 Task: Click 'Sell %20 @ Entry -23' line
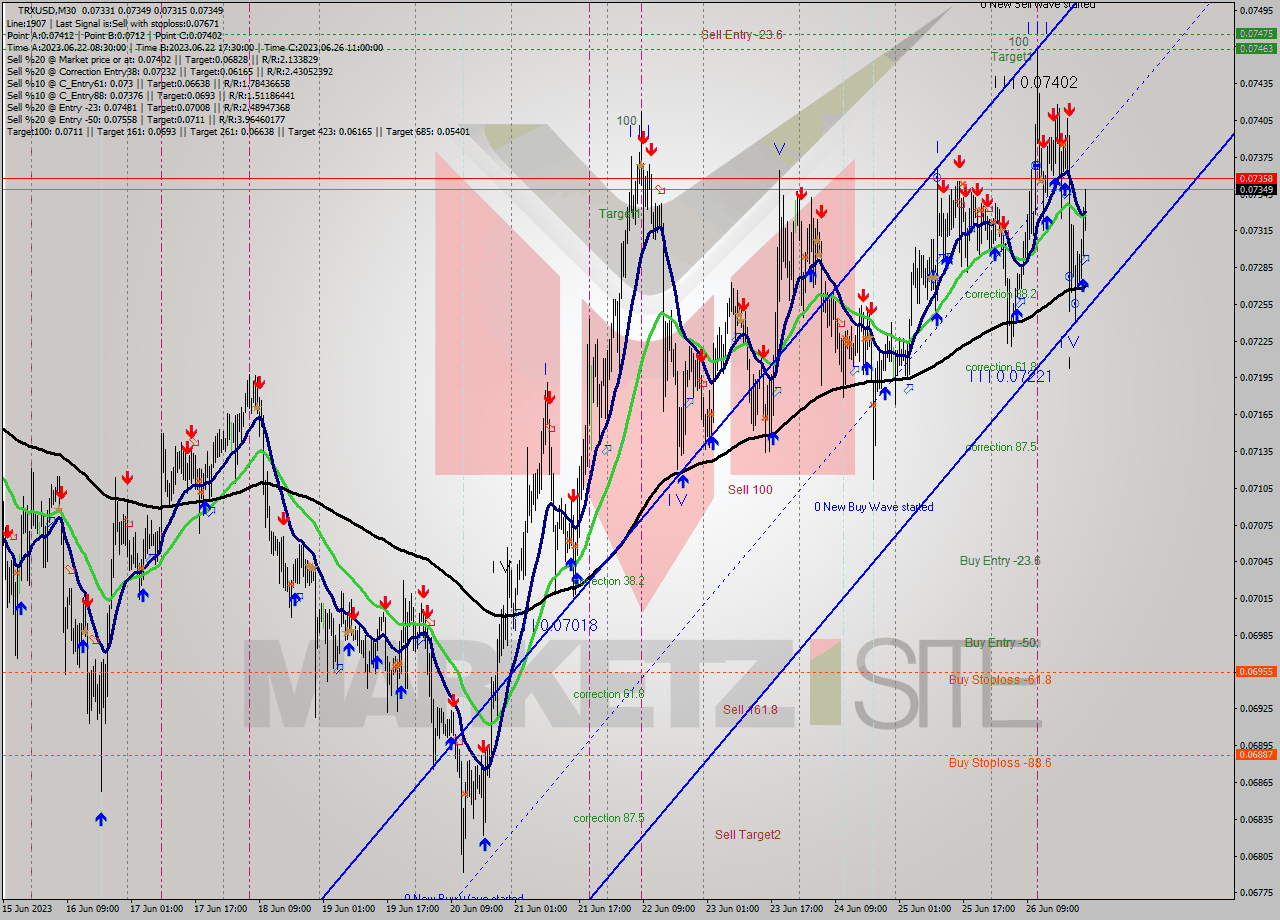[x=148, y=108]
